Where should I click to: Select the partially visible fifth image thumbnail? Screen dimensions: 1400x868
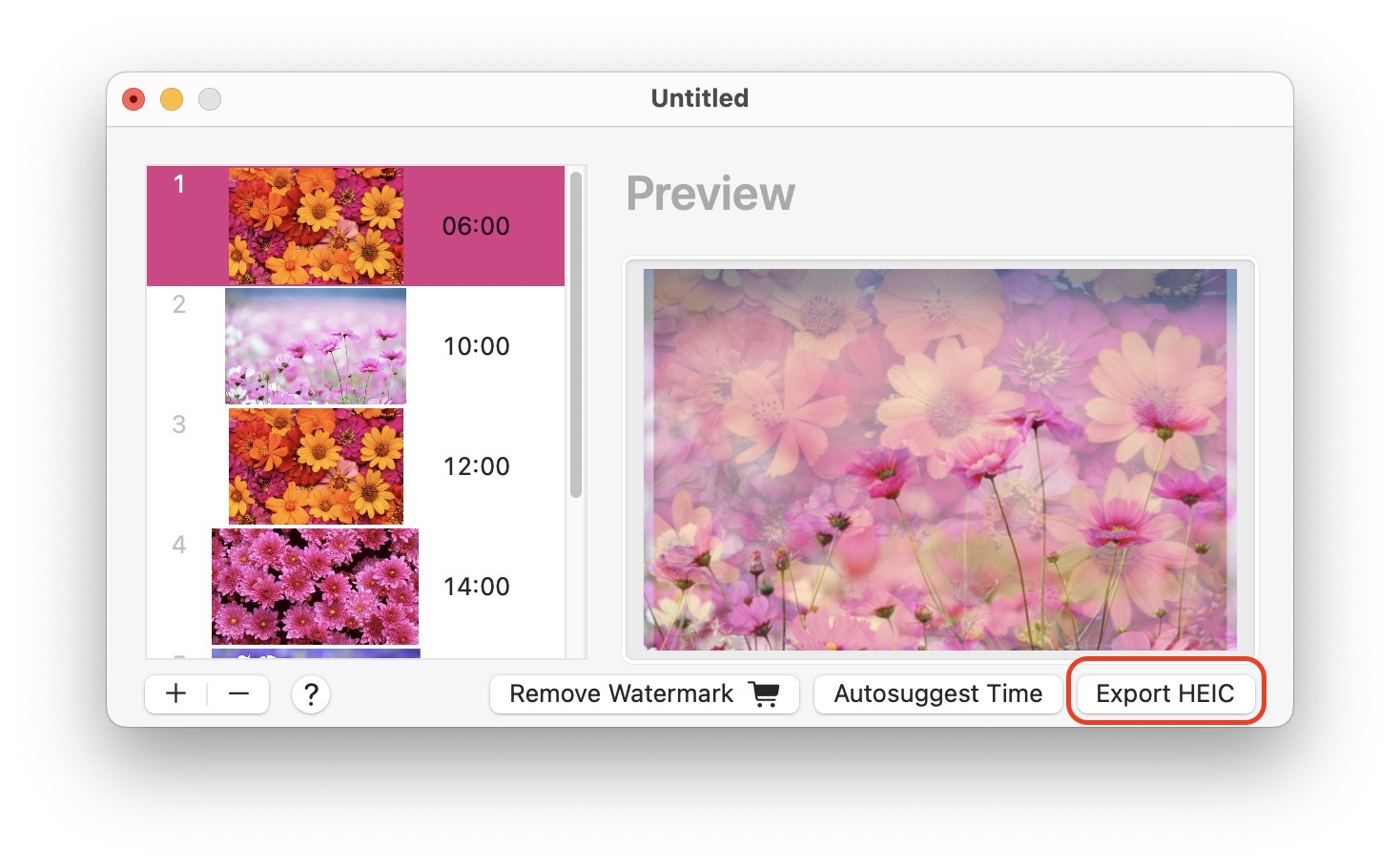pyautogui.click(x=316, y=653)
